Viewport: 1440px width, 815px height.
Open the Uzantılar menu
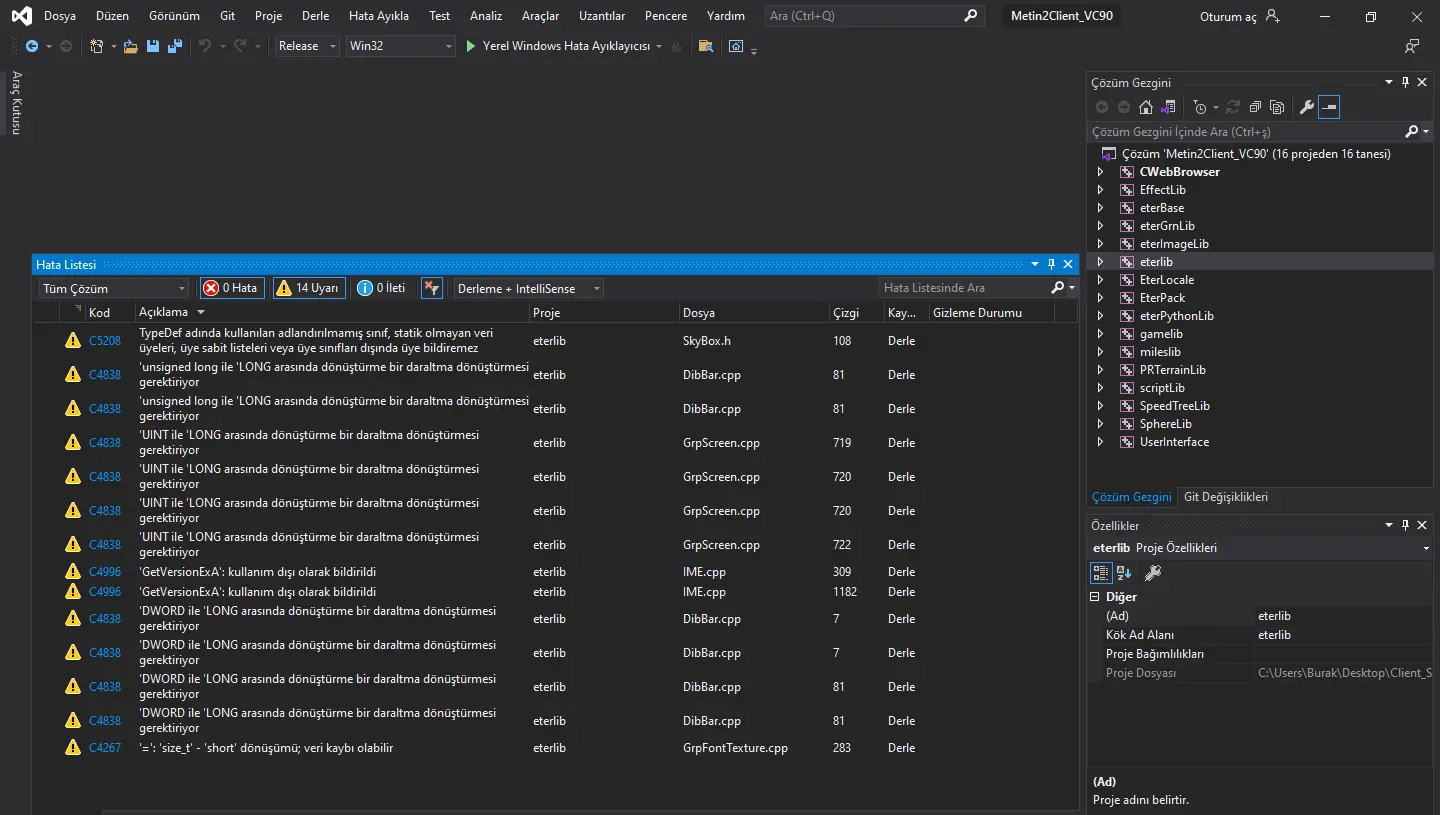tap(602, 16)
